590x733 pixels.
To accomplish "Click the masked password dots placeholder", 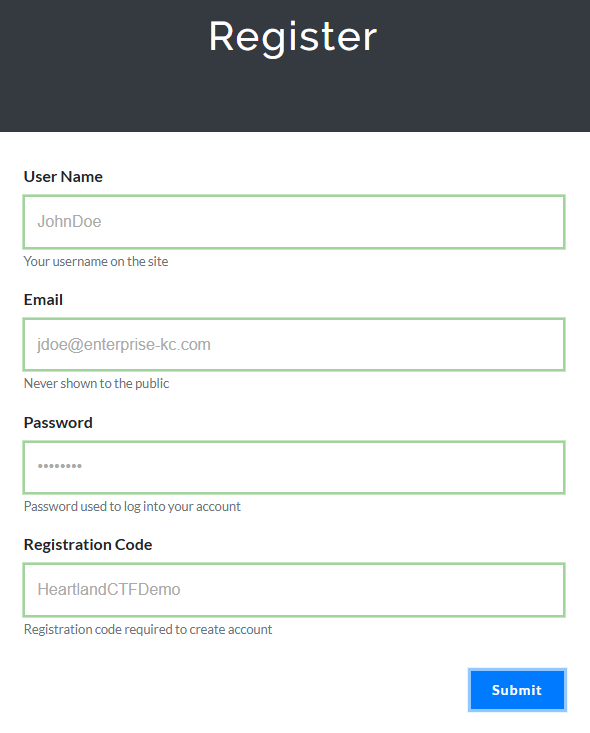I will [60, 466].
